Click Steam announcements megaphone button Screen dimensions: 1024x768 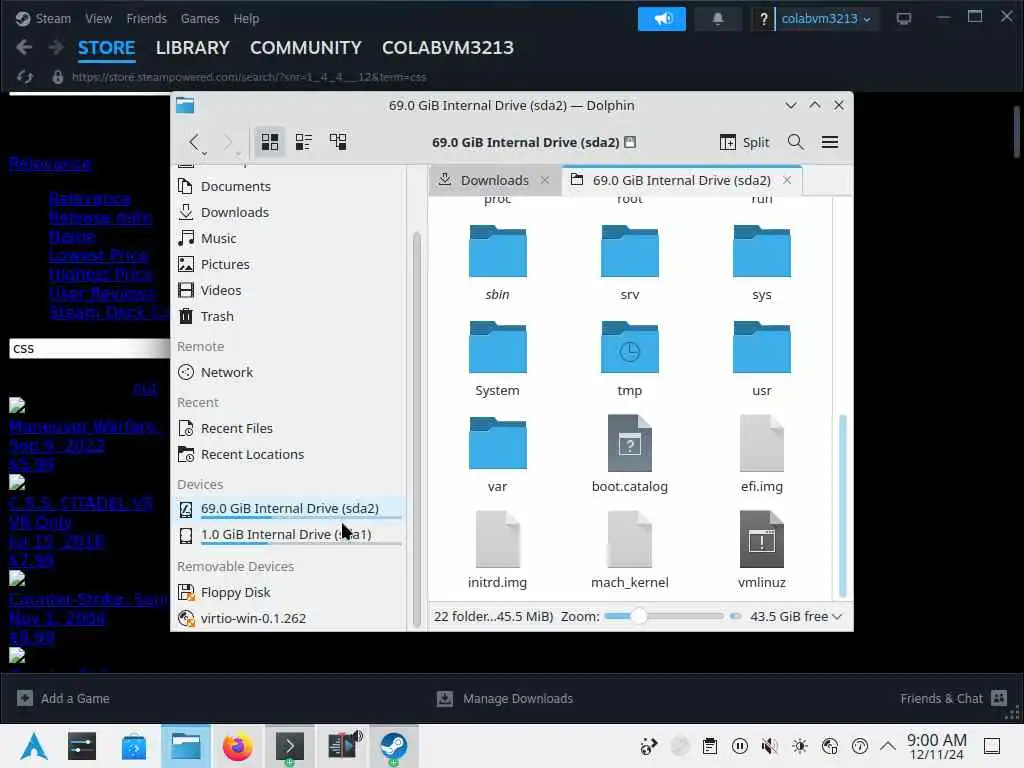click(x=662, y=18)
